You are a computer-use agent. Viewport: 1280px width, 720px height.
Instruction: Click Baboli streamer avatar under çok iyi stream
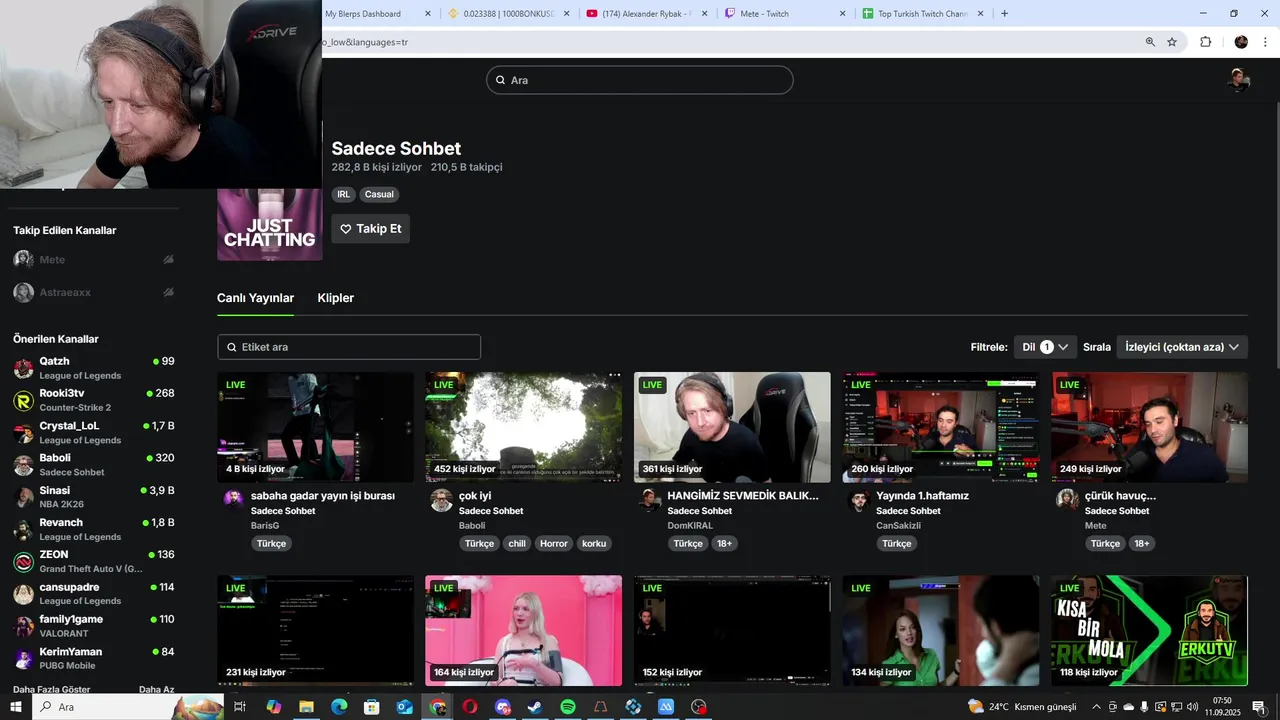click(442, 500)
